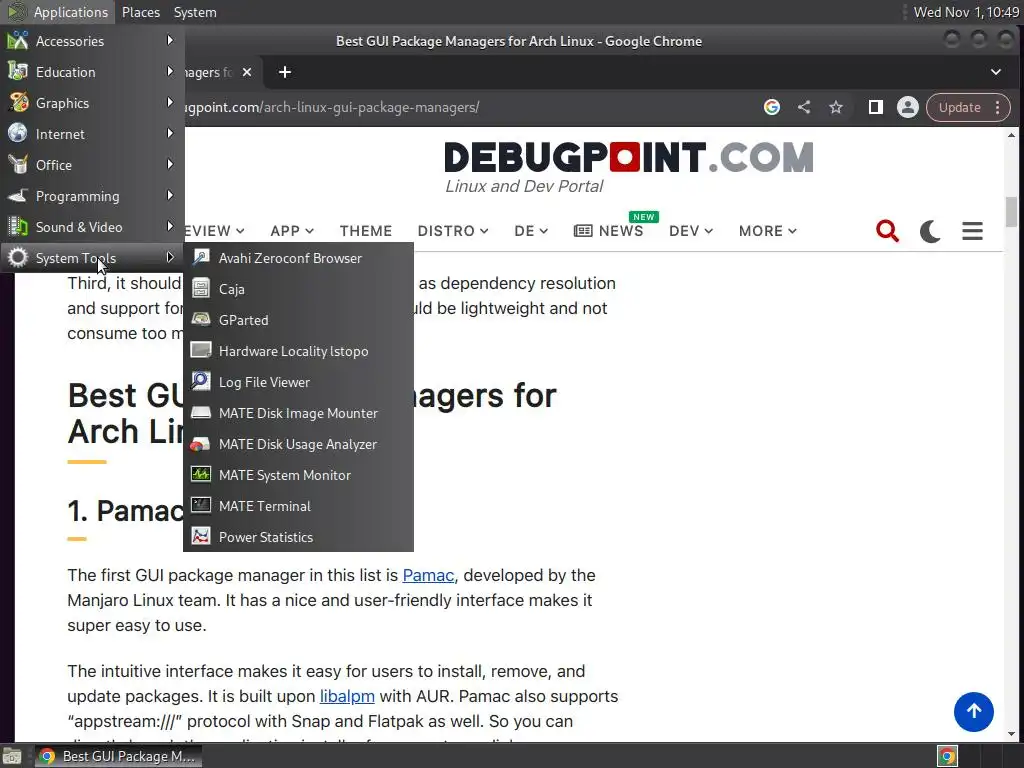
Task: Open Log File Viewer
Action: (298, 382)
